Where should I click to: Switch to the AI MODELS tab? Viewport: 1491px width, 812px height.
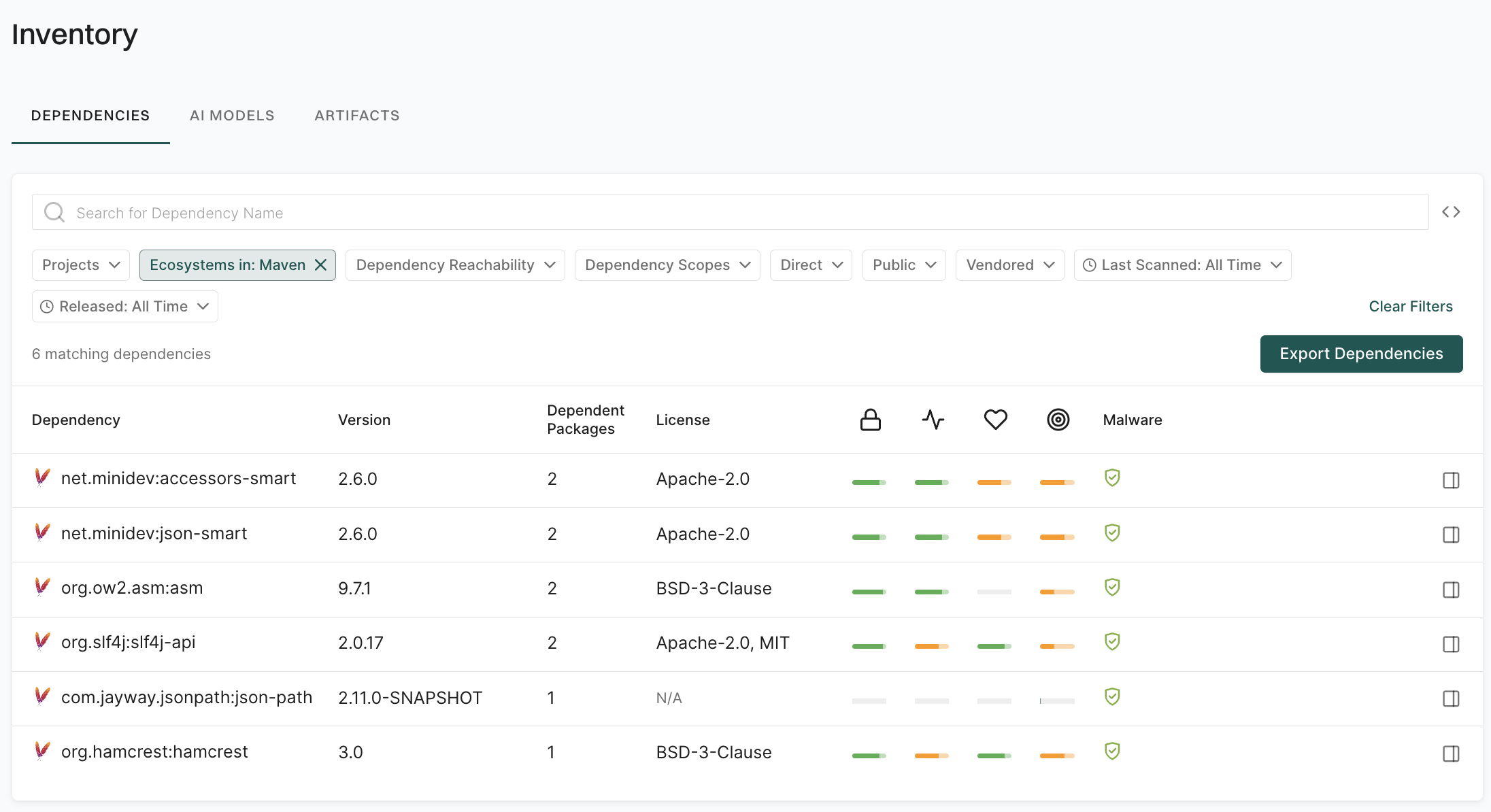(x=232, y=115)
